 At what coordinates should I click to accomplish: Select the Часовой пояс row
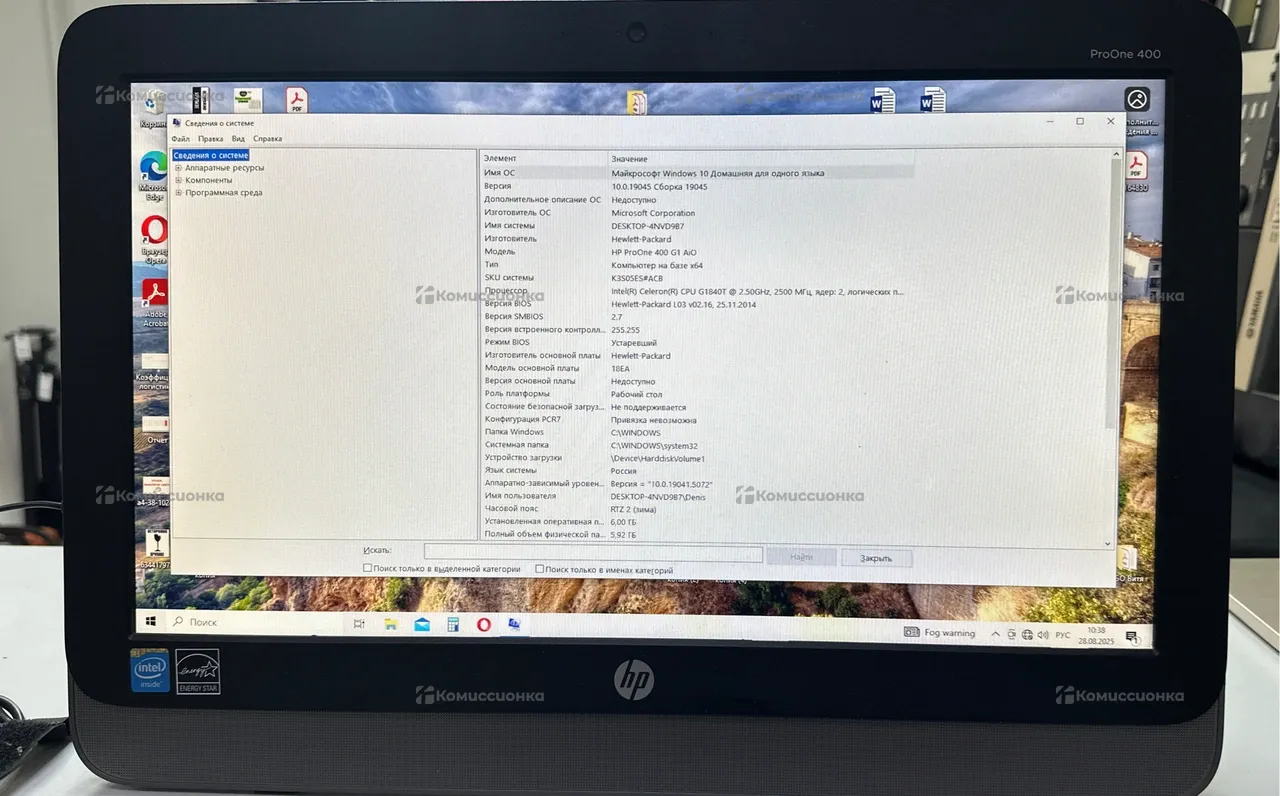(697, 509)
